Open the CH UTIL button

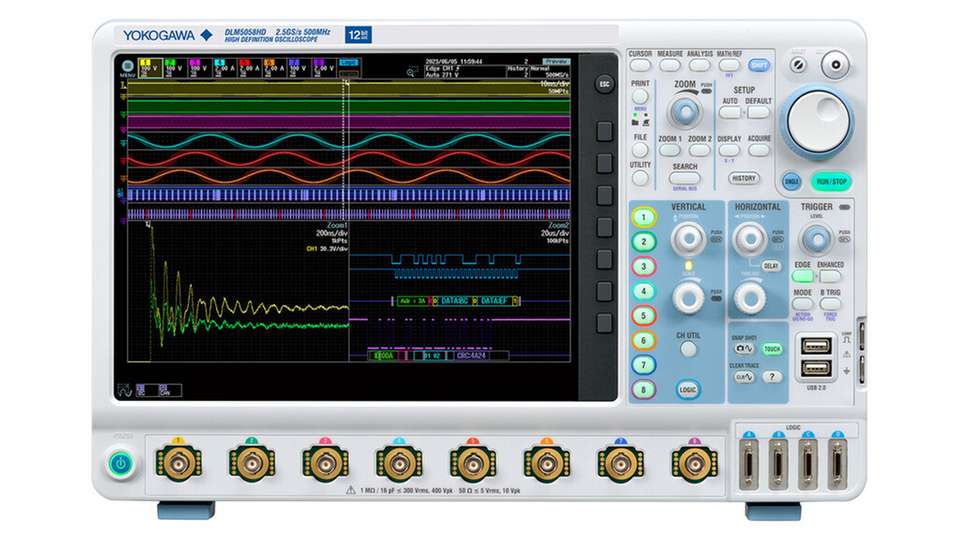pos(688,349)
